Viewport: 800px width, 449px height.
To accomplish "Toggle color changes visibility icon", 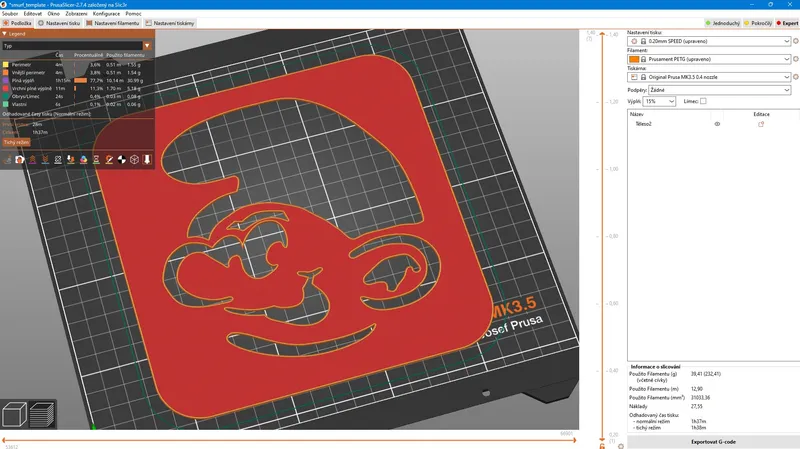I will [x=84, y=160].
